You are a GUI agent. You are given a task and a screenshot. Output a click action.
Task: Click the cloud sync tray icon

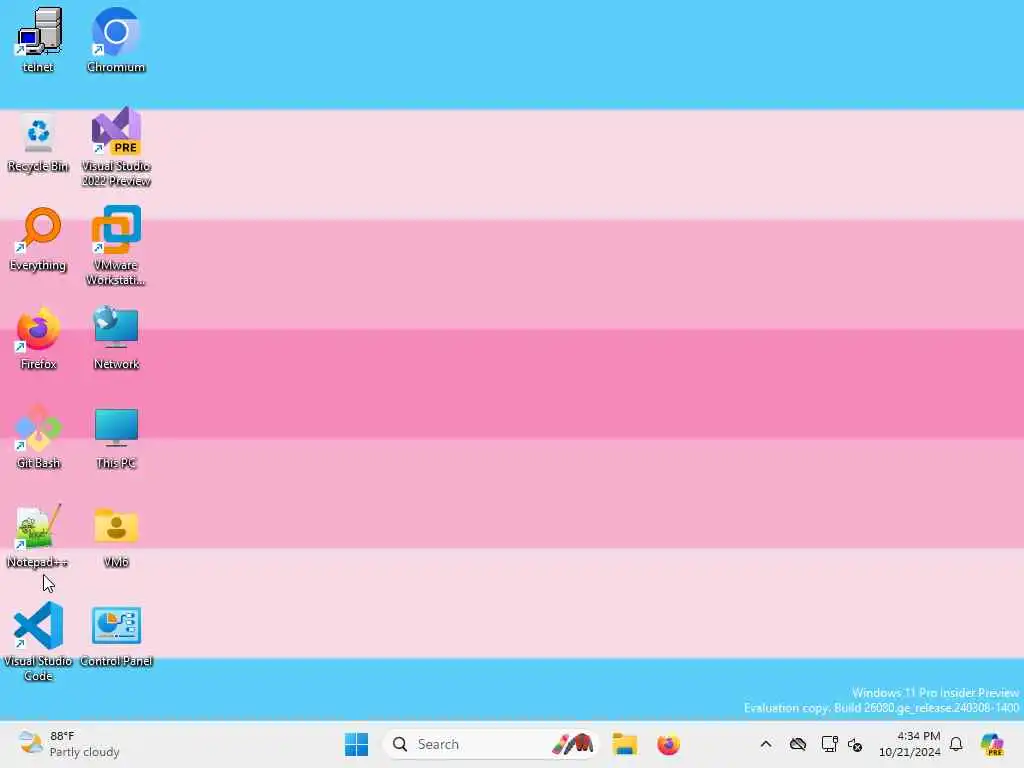tap(797, 744)
